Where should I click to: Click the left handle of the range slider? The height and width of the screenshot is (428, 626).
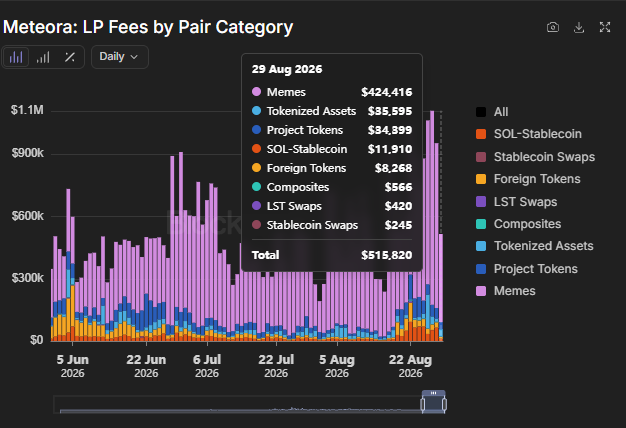(423, 404)
